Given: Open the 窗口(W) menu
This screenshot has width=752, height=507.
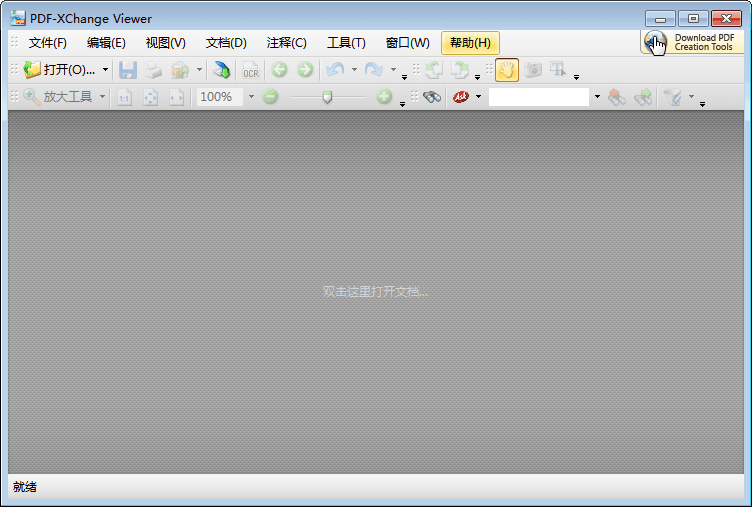Looking at the screenshot, I should tap(408, 43).
